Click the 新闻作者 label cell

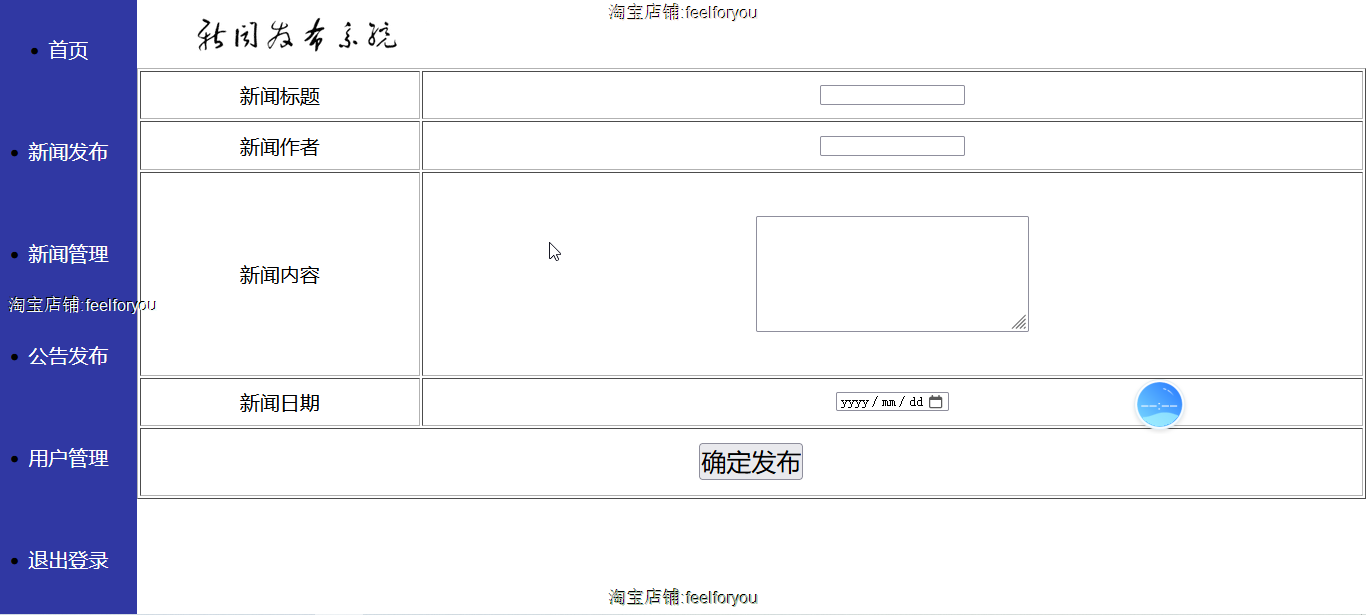[280, 147]
